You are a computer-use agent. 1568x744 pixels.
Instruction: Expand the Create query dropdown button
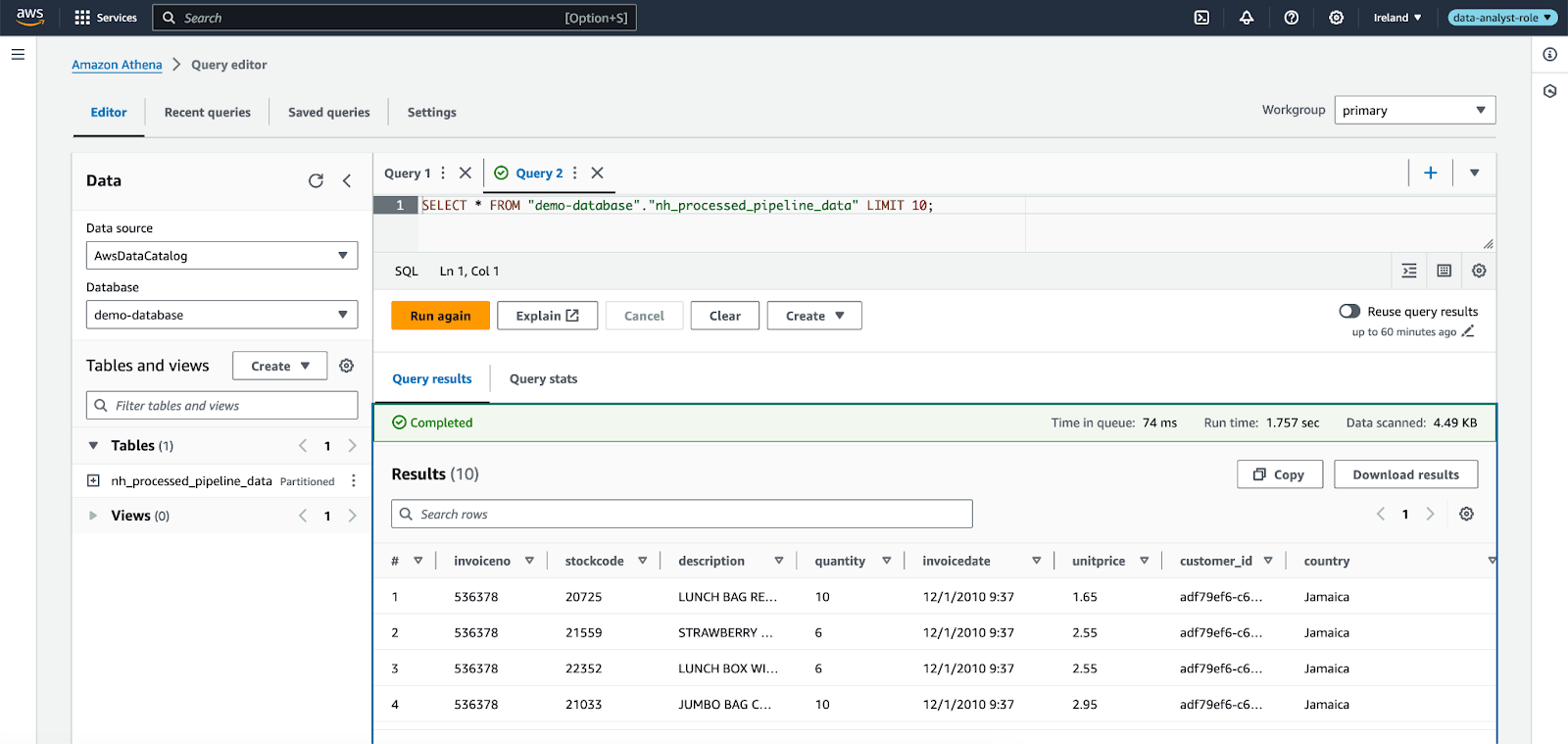[x=813, y=316]
